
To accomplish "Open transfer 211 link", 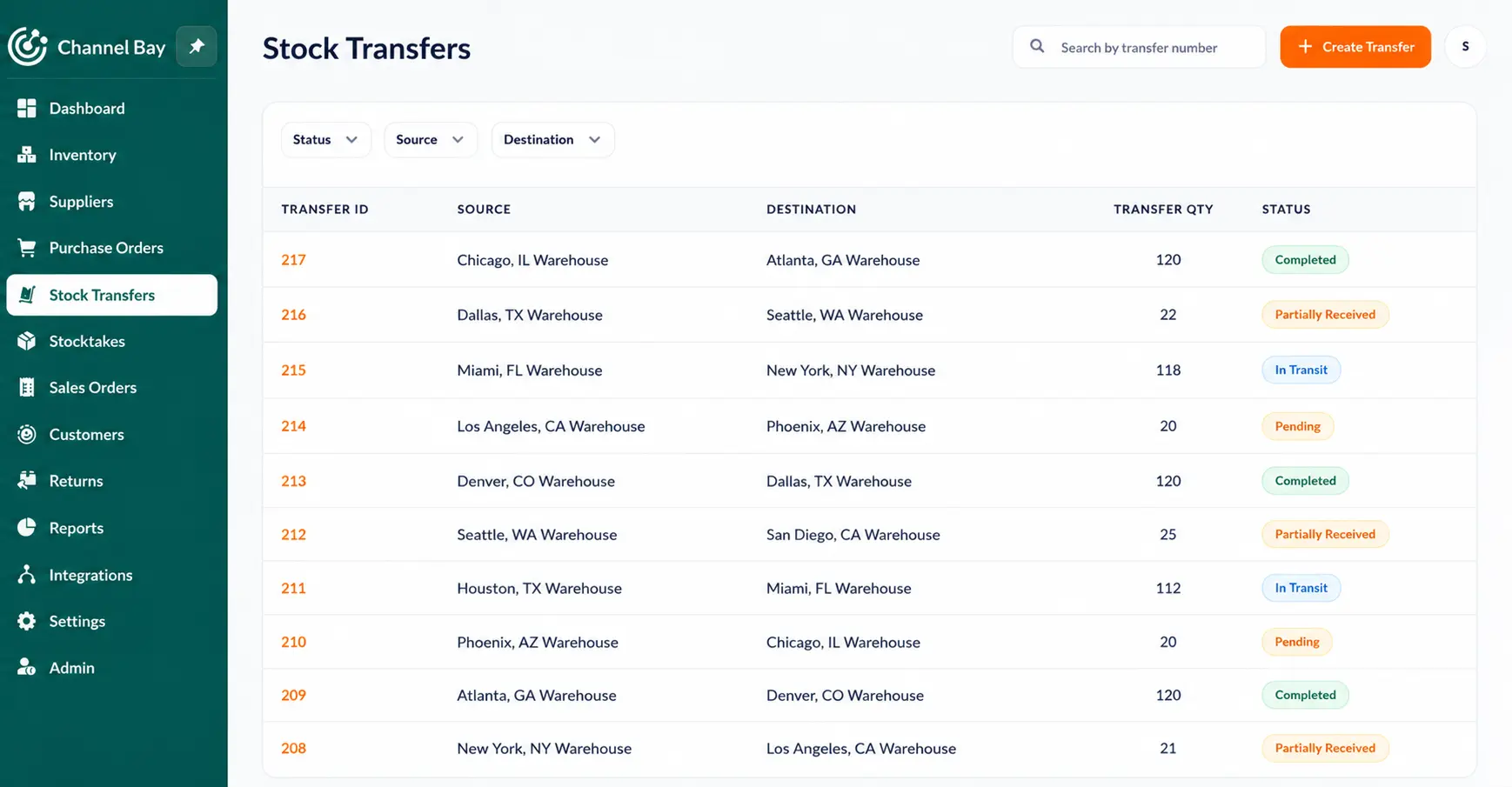I will click(293, 589).
